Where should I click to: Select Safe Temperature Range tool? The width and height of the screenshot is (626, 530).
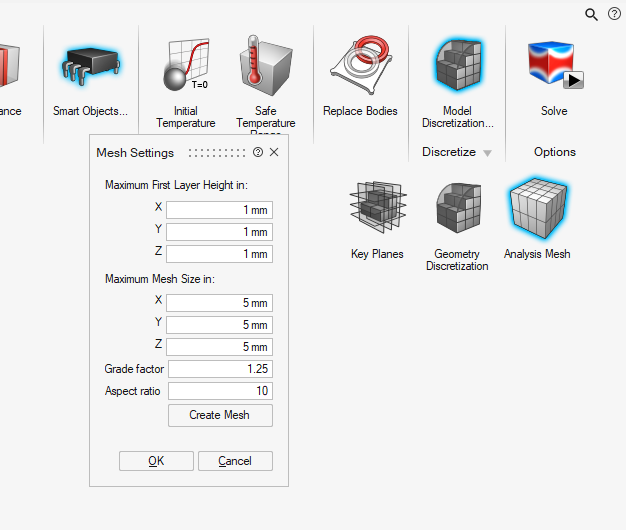click(265, 82)
